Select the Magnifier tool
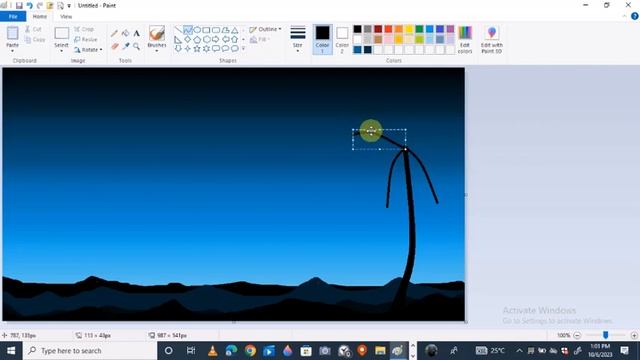640x360 pixels. click(136, 47)
